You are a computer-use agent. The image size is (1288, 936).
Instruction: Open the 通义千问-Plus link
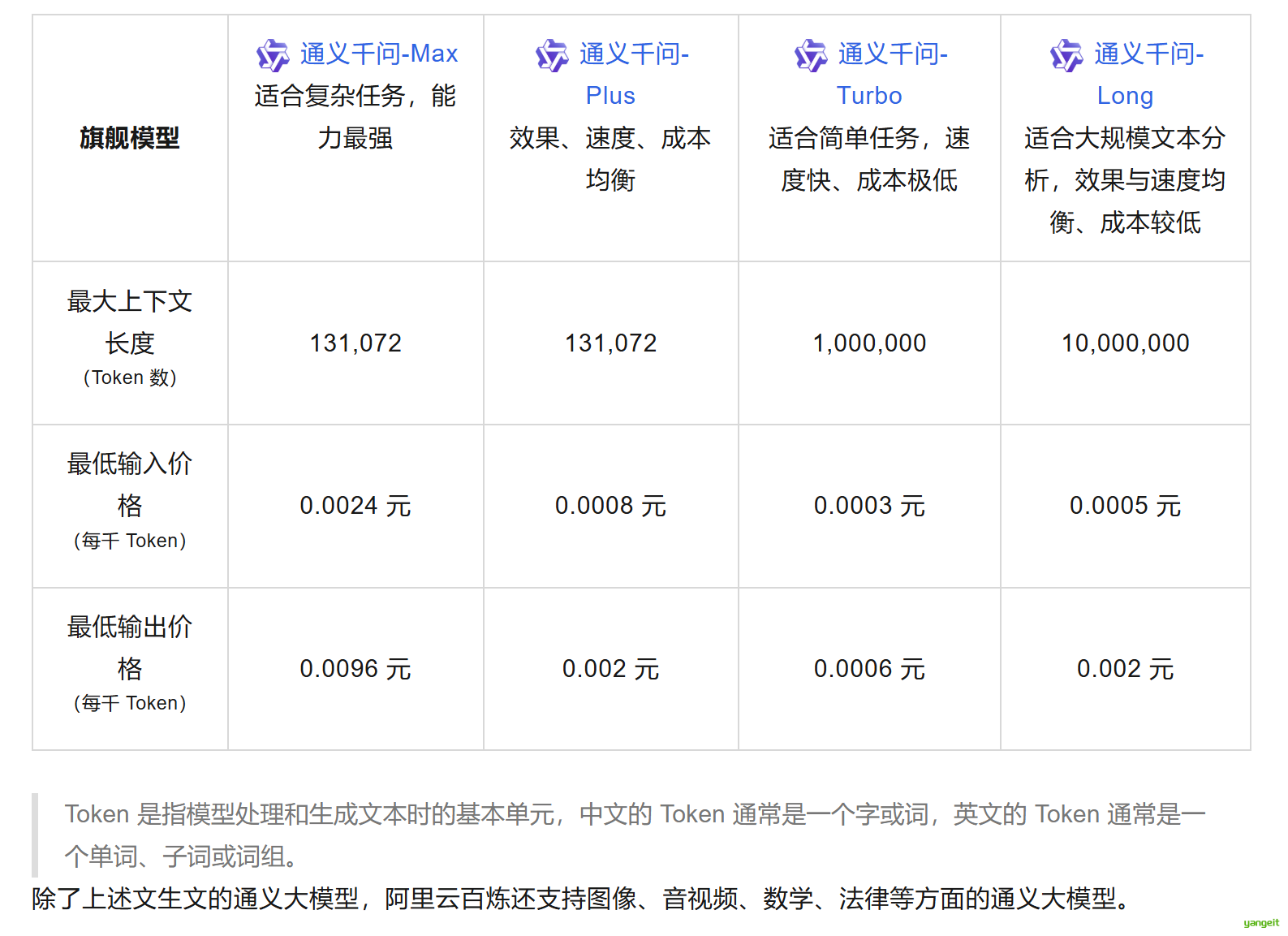tap(633, 74)
